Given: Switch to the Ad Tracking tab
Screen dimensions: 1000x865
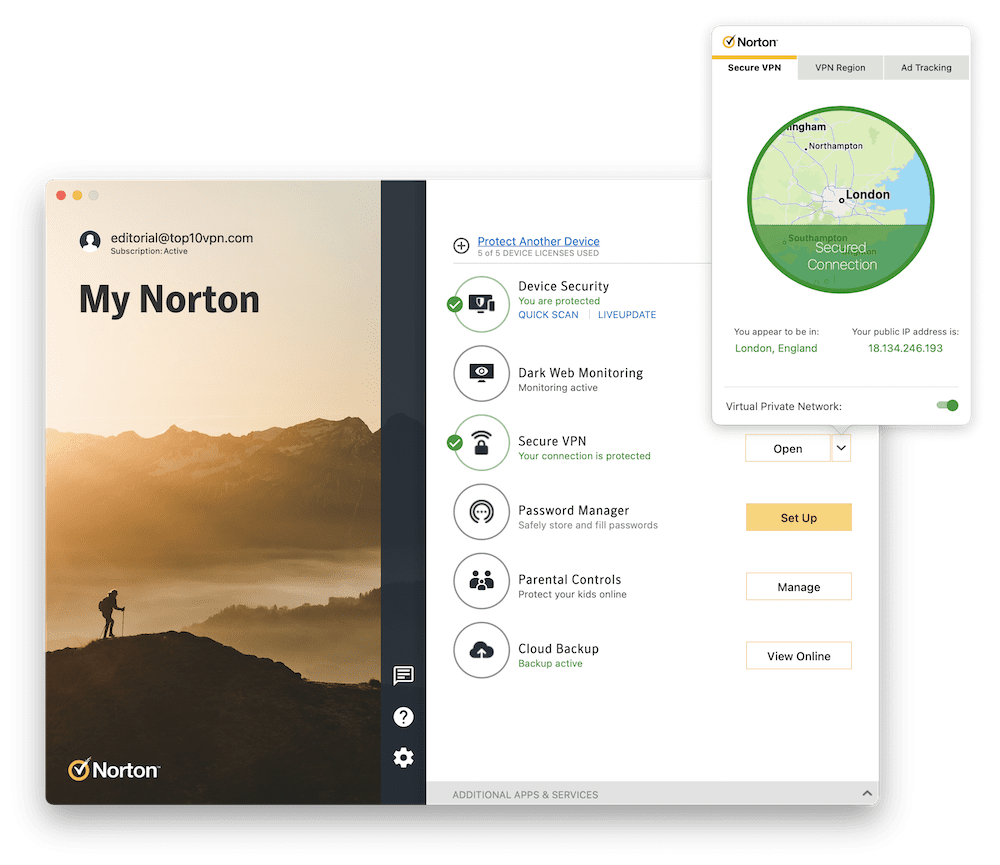Looking at the screenshot, I should [926, 68].
